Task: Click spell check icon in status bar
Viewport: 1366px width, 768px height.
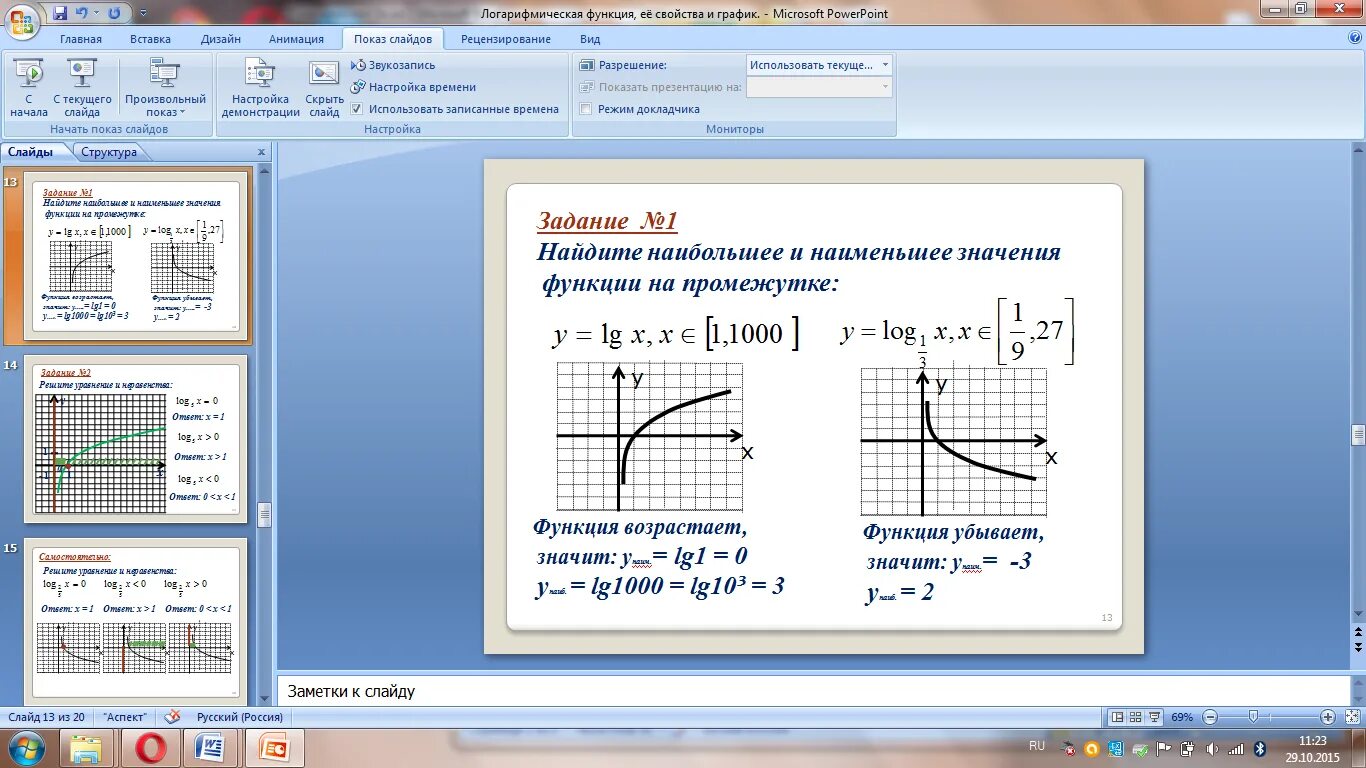Action: [173, 717]
